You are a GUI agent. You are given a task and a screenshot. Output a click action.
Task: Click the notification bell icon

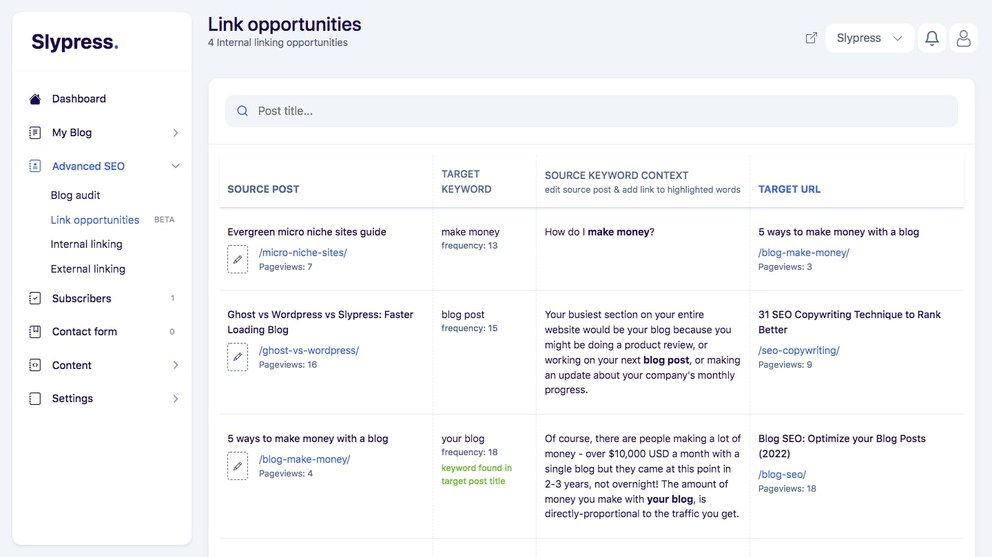tap(931, 39)
